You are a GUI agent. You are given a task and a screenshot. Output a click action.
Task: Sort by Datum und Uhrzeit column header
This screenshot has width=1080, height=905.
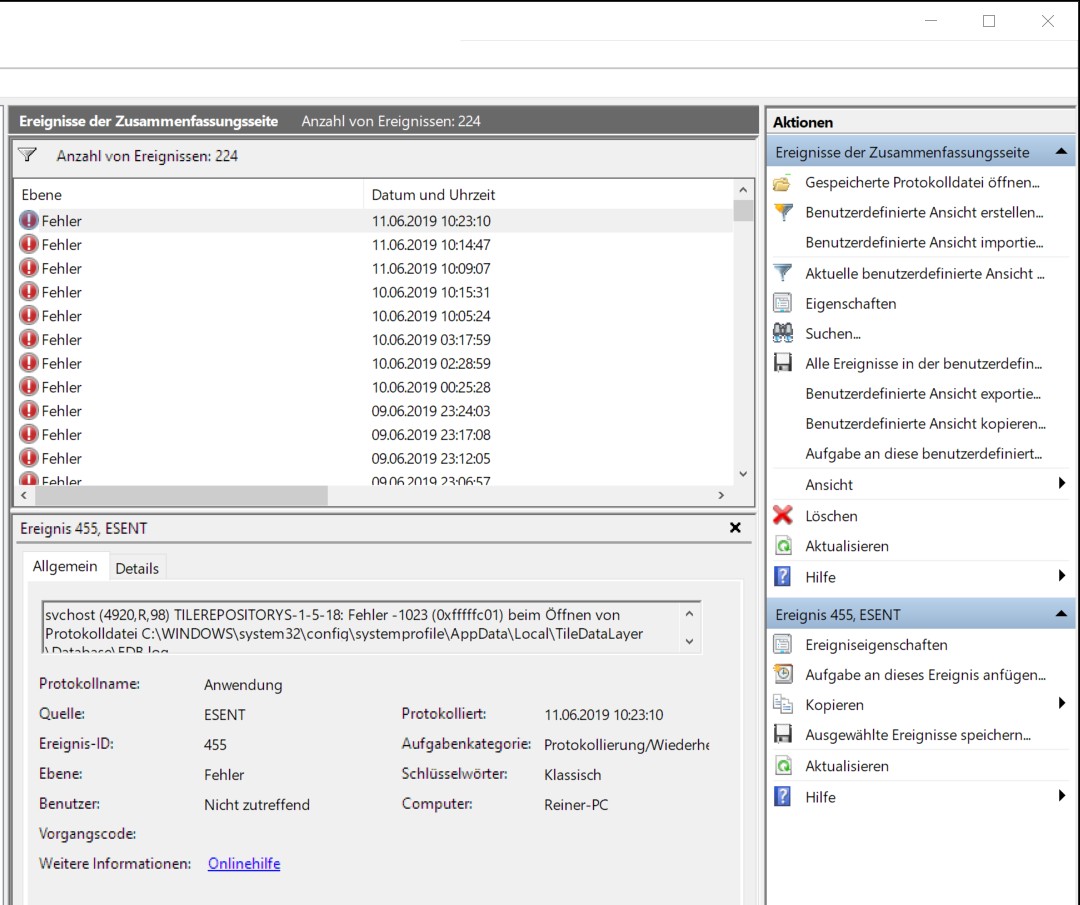coord(548,194)
